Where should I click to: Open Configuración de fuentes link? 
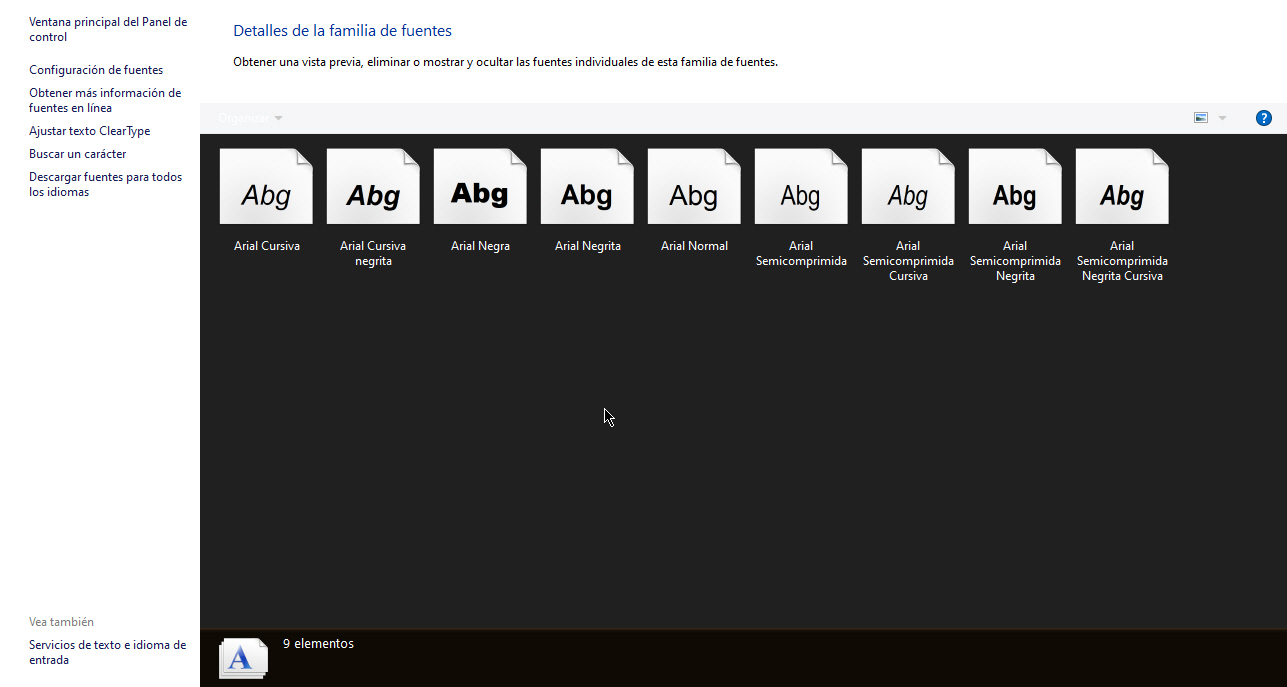click(x=96, y=70)
